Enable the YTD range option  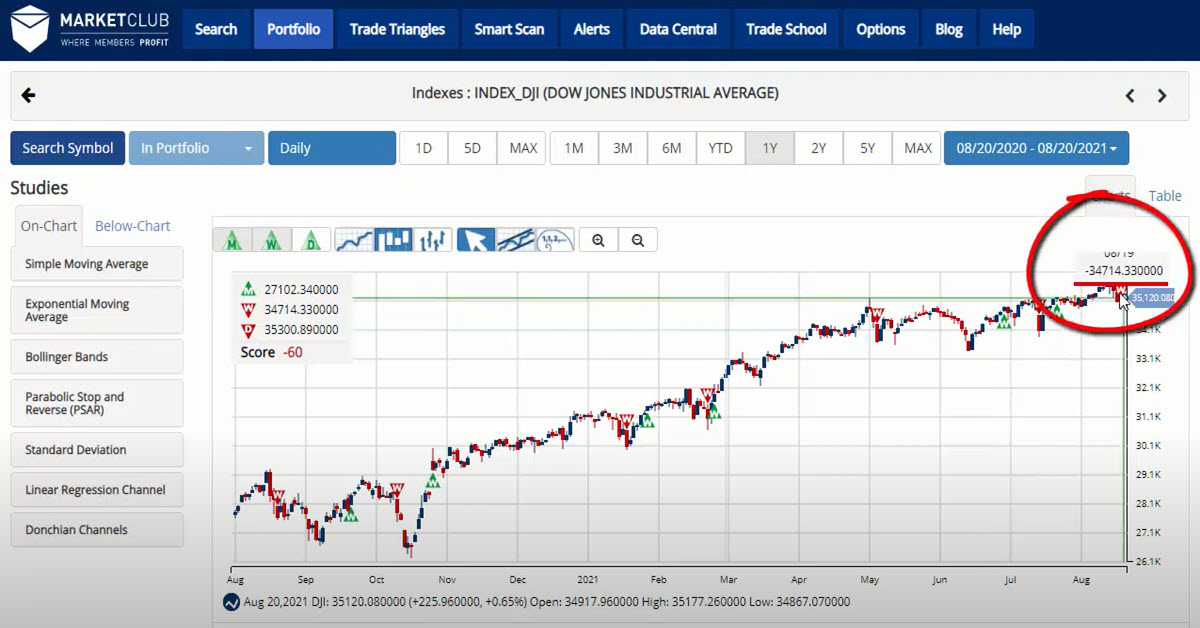coord(721,147)
